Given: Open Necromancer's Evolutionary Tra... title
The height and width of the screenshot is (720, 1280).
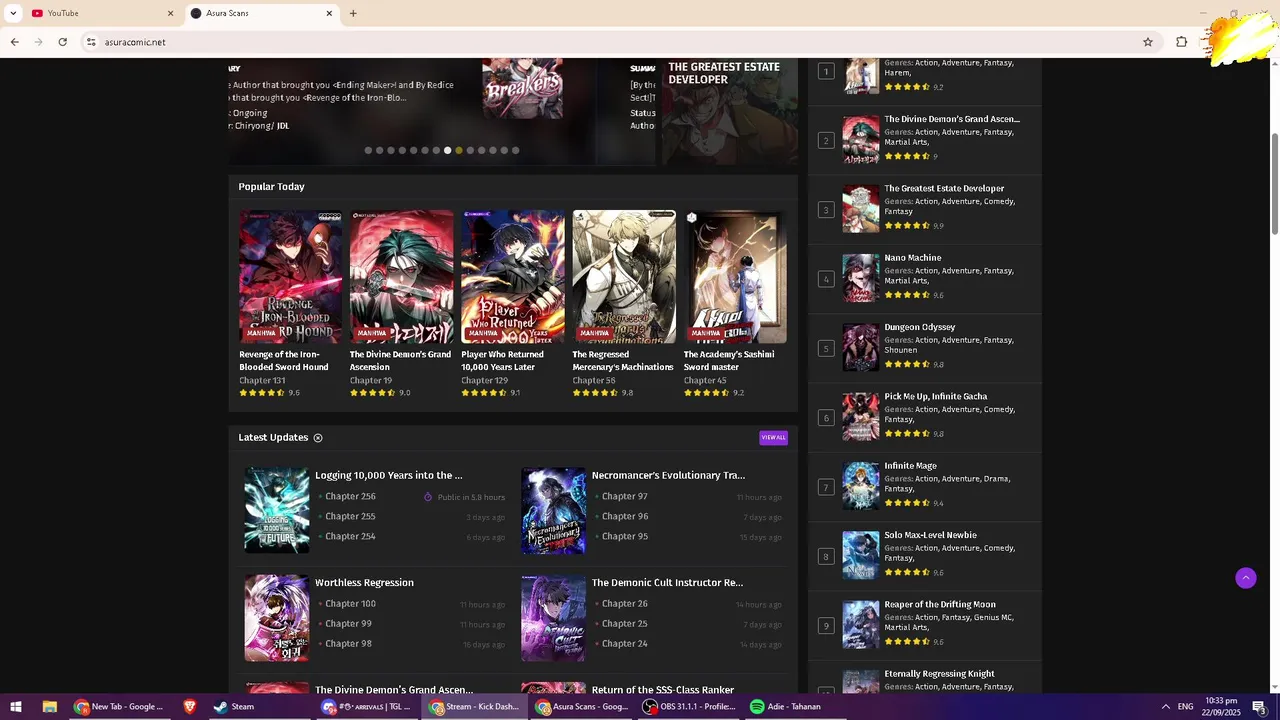Looking at the screenshot, I should (x=668, y=475).
